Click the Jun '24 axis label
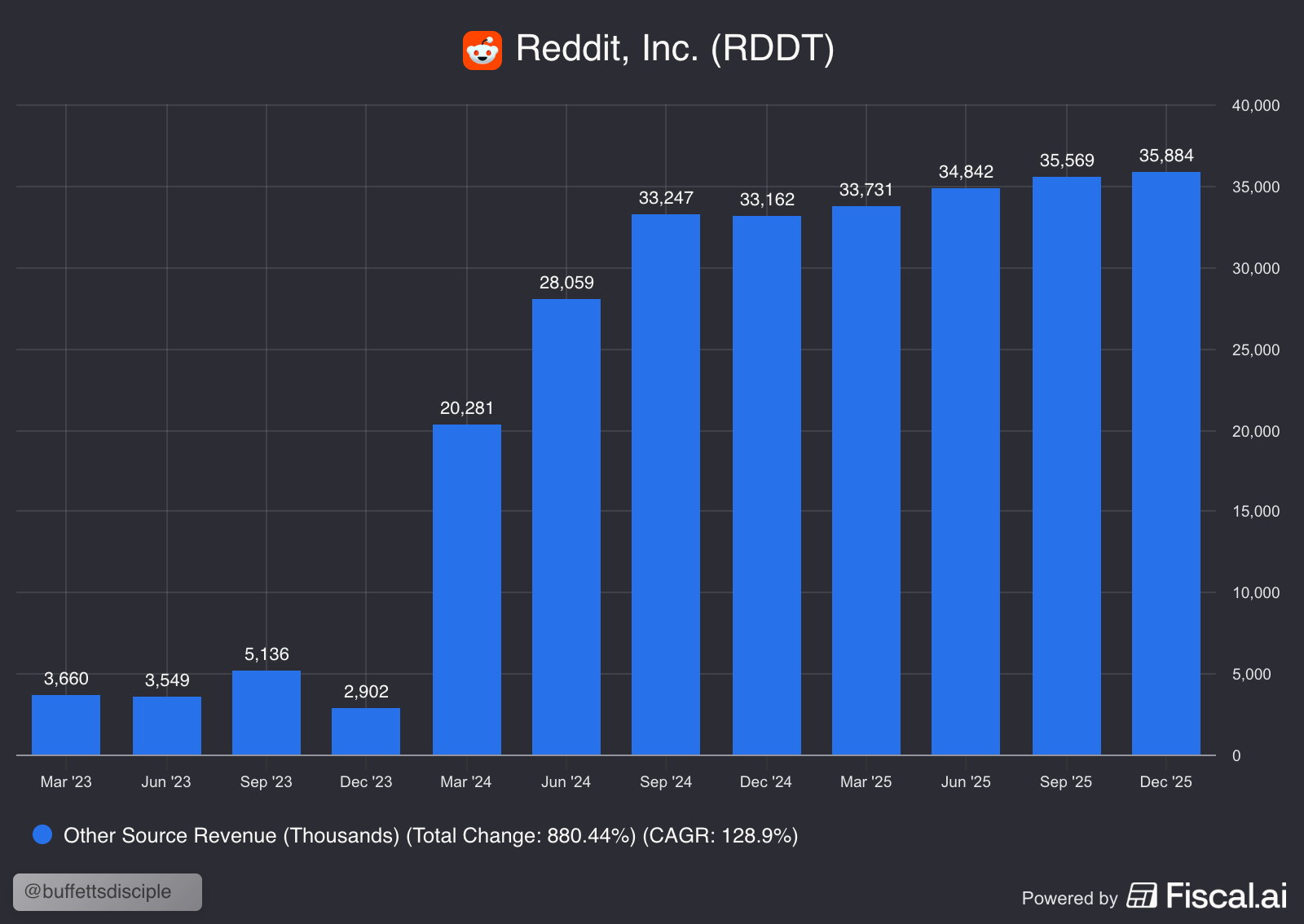This screenshot has width=1304, height=924. [566, 781]
